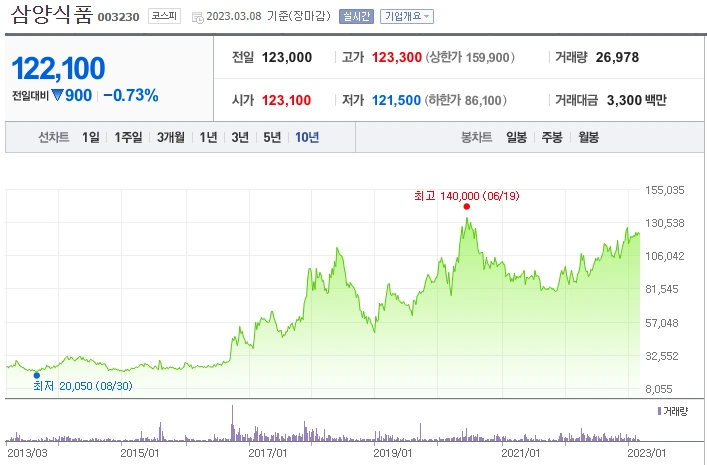Viewport: 707px width, 465px height.
Task: Click the 삼양식품 stock title
Action: [51, 14]
